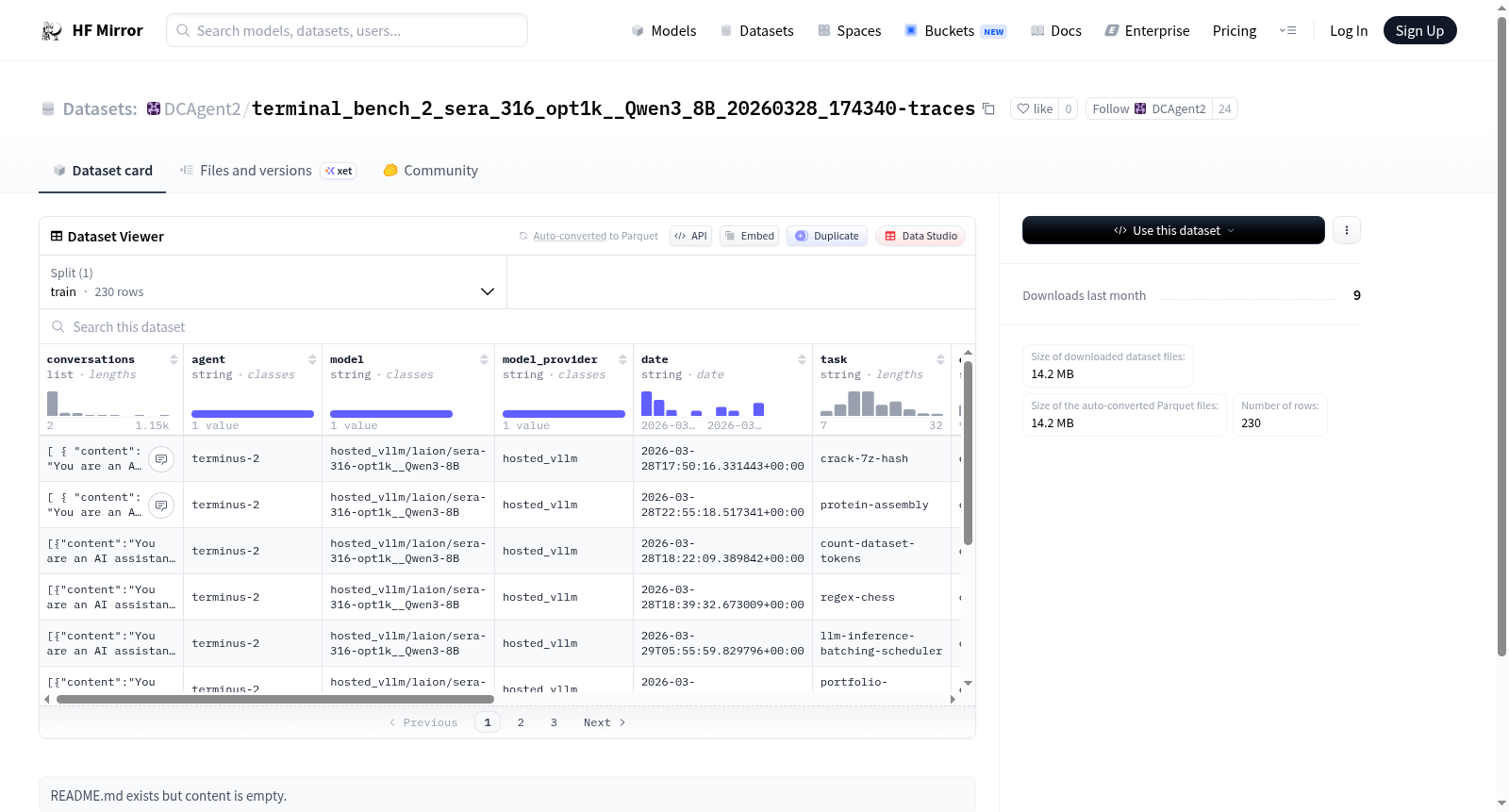Sort the date column using its arrows
Image resolution: width=1509 pixels, height=812 pixels.
coord(802,359)
